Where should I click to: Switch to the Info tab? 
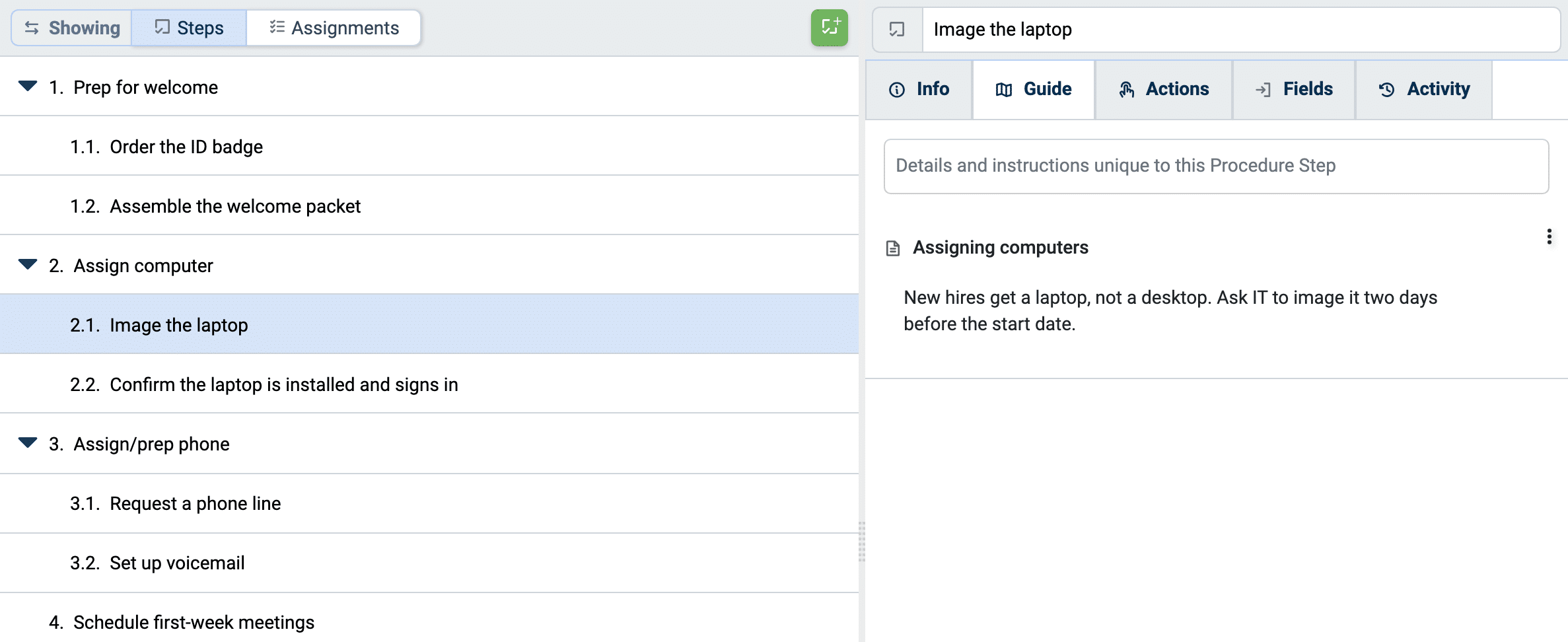[x=919, y=90]
